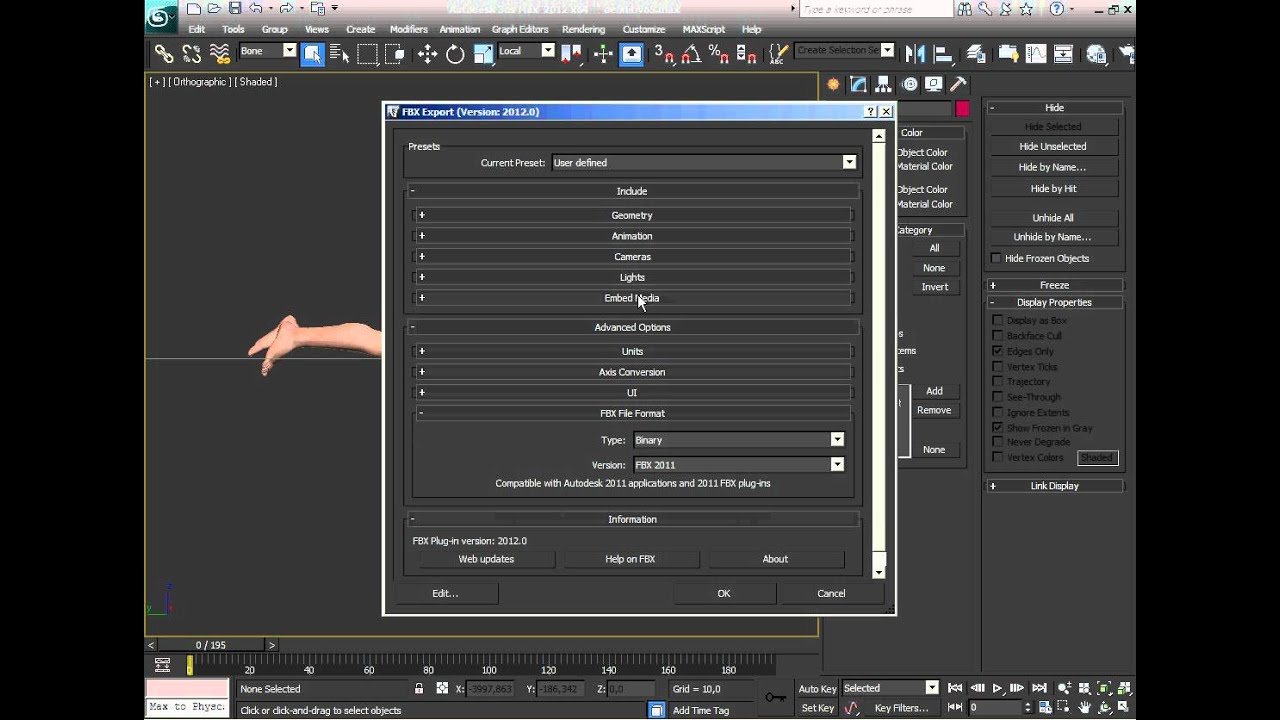Click the Bind to Space Warp icon
1280x720 pixels.
220,54
